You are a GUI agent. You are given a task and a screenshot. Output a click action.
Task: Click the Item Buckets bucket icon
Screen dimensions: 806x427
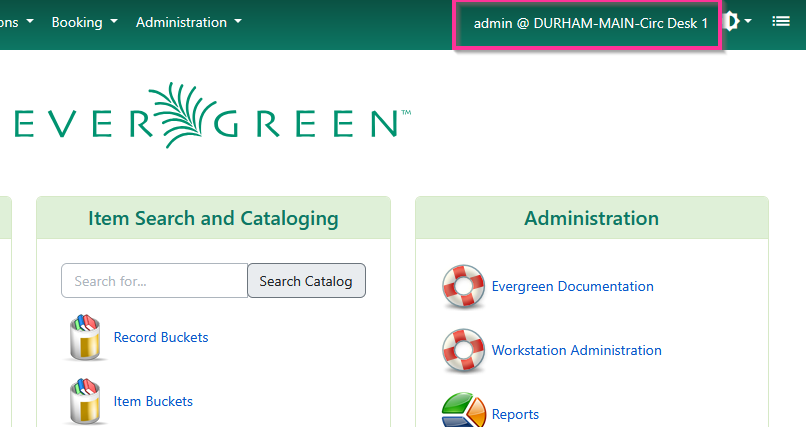tap(86, 402)
